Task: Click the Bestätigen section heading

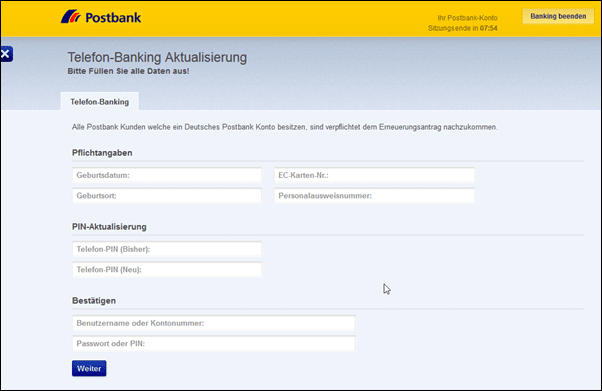Action: coord(94,300)
